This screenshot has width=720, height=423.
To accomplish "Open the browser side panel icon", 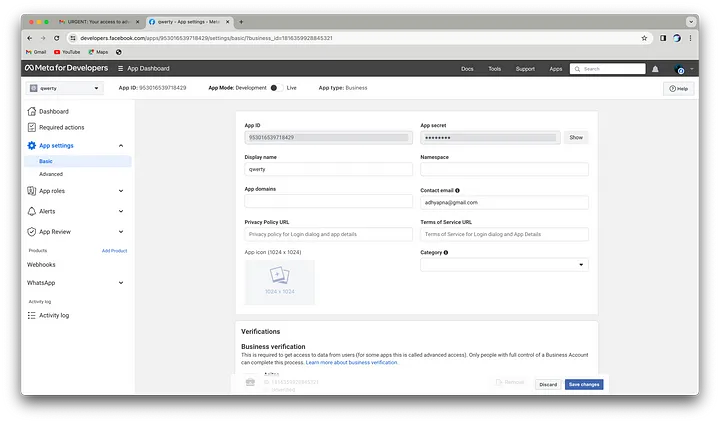I will (663, 38).
